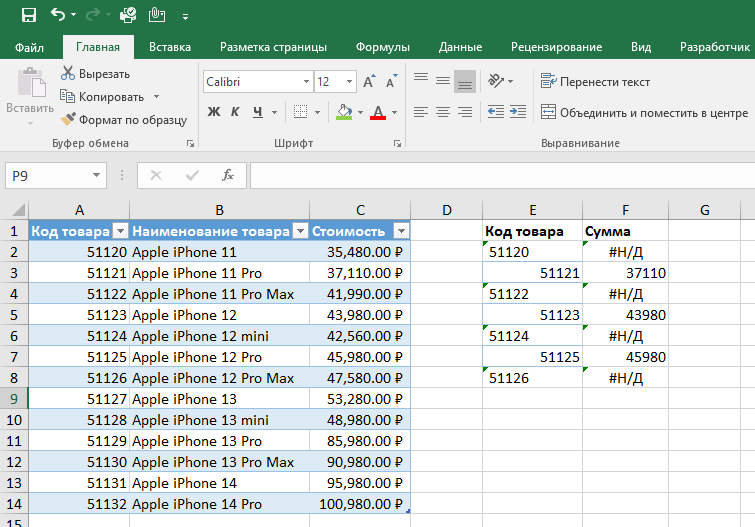Open the Файл tab

29,47
